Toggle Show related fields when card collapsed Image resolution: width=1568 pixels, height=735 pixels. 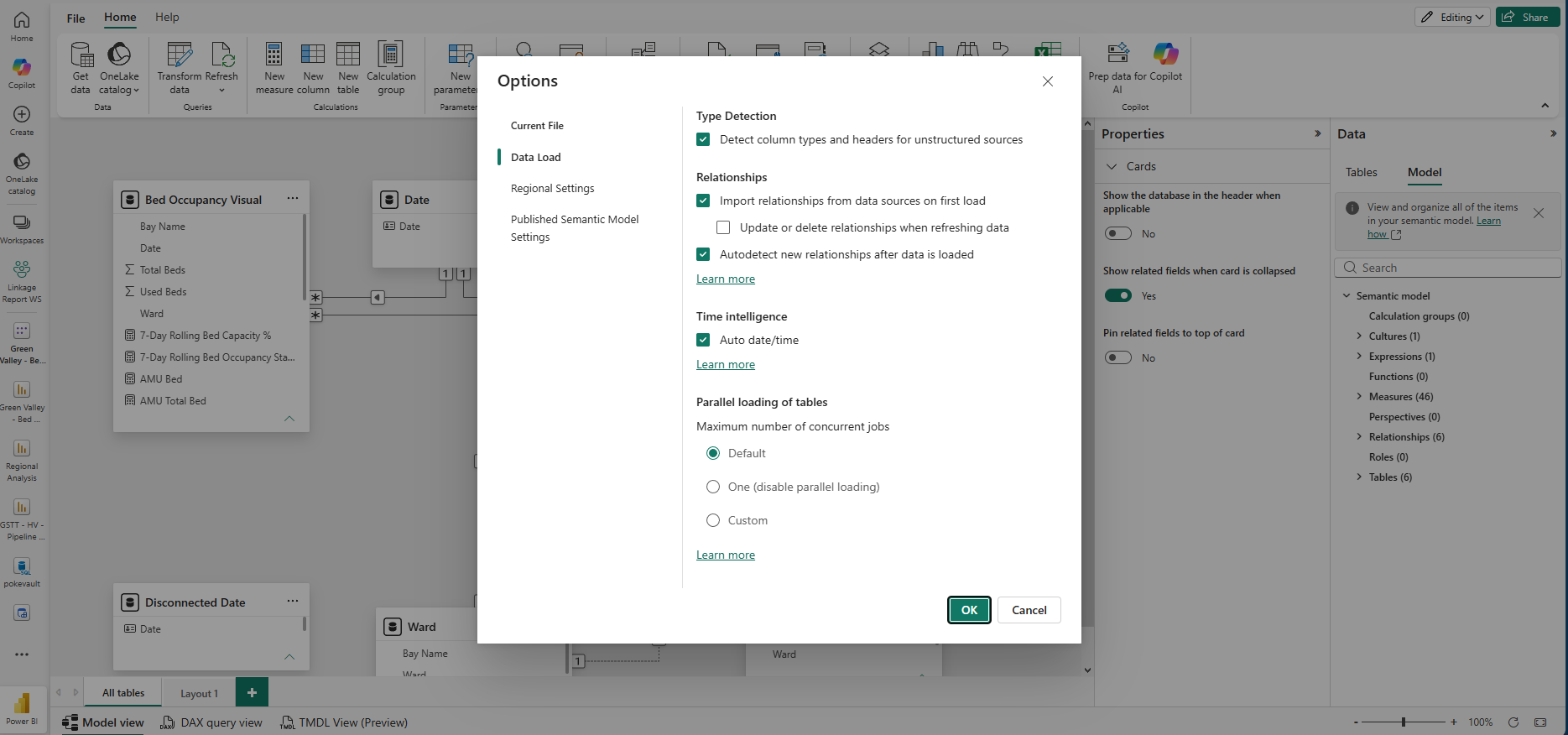pyautogui.click(x=1118, y=295)
